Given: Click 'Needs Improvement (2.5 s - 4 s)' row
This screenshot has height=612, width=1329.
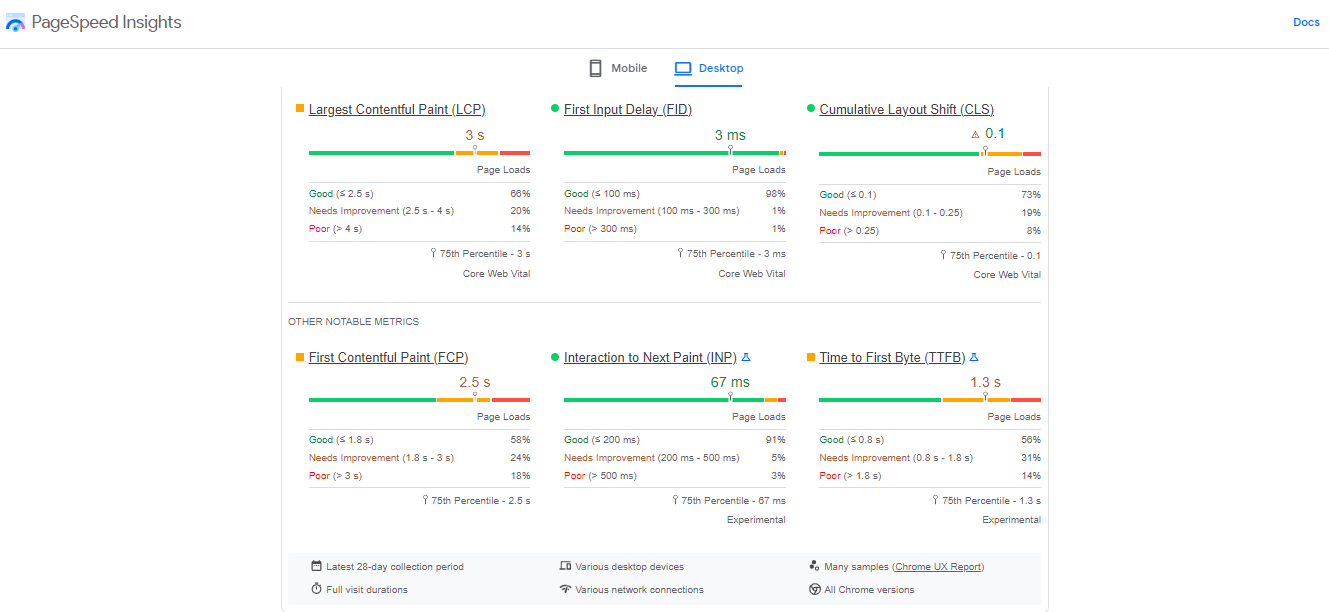Looking at the screenshot, I should 419,211.
